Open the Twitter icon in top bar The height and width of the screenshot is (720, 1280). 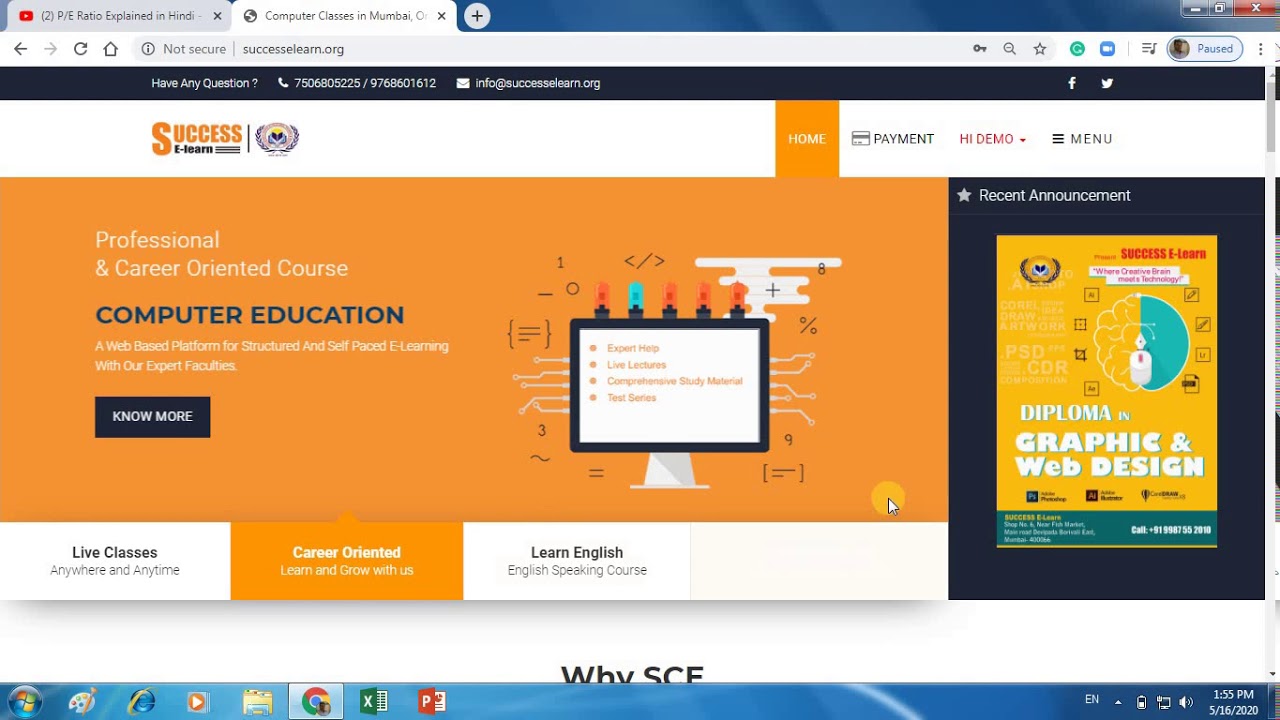[1107, 83]
